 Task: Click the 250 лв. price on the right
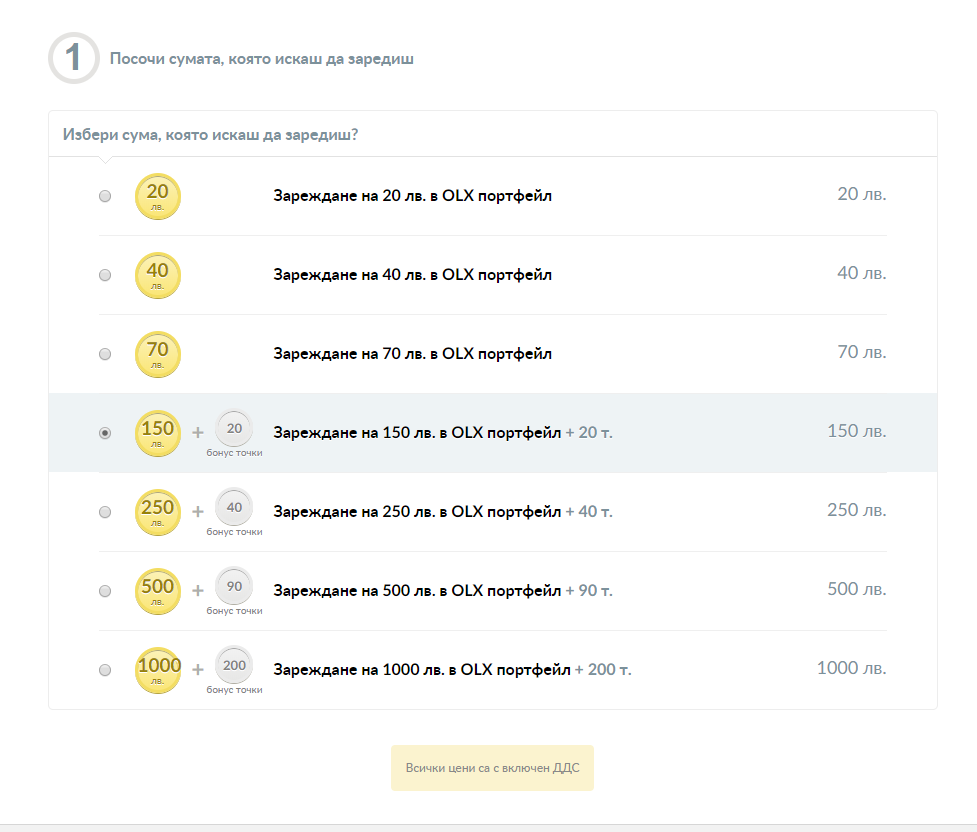click(857, 510)
